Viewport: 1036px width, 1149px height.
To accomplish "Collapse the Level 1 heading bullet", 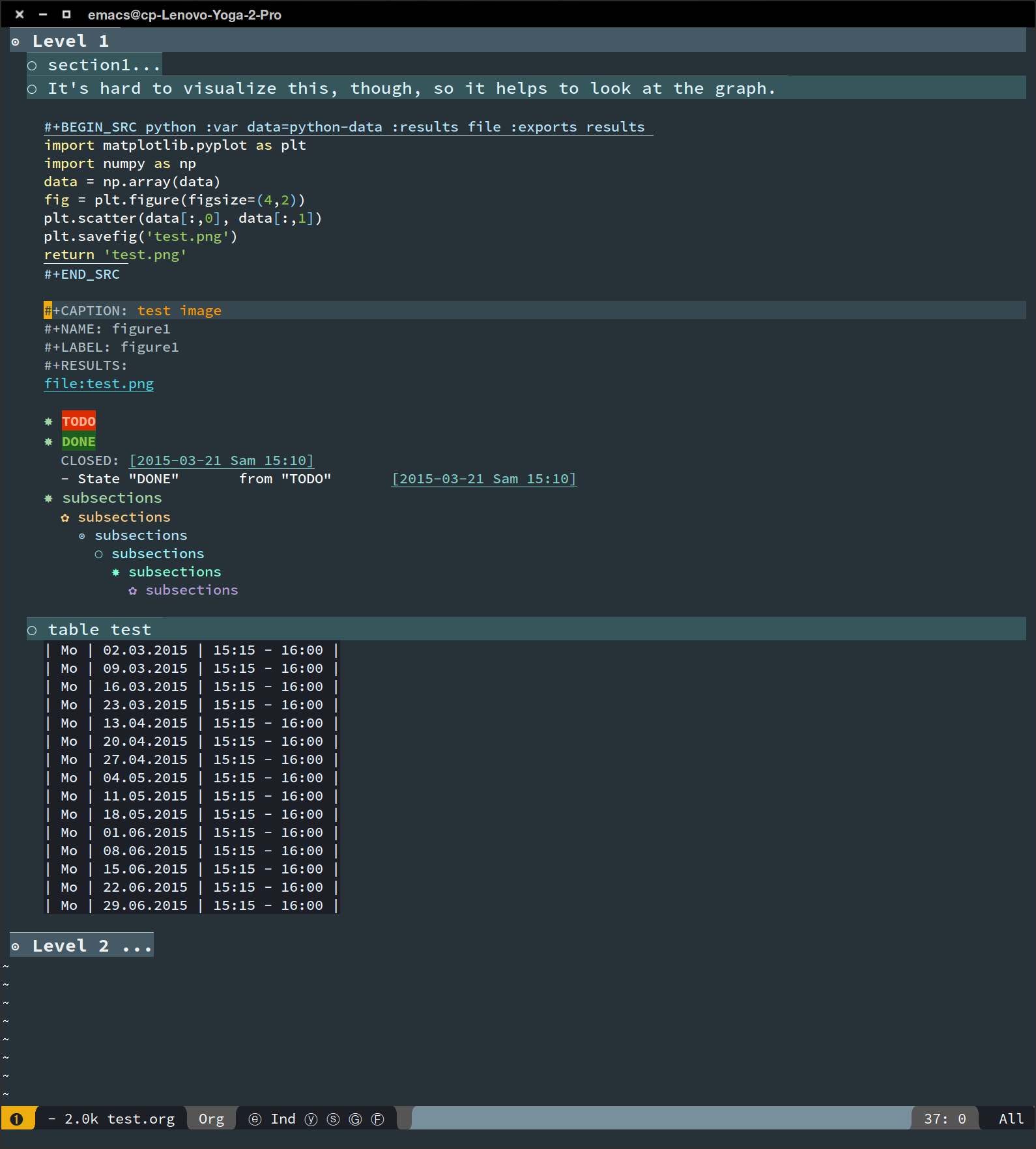I will point(16,42).
